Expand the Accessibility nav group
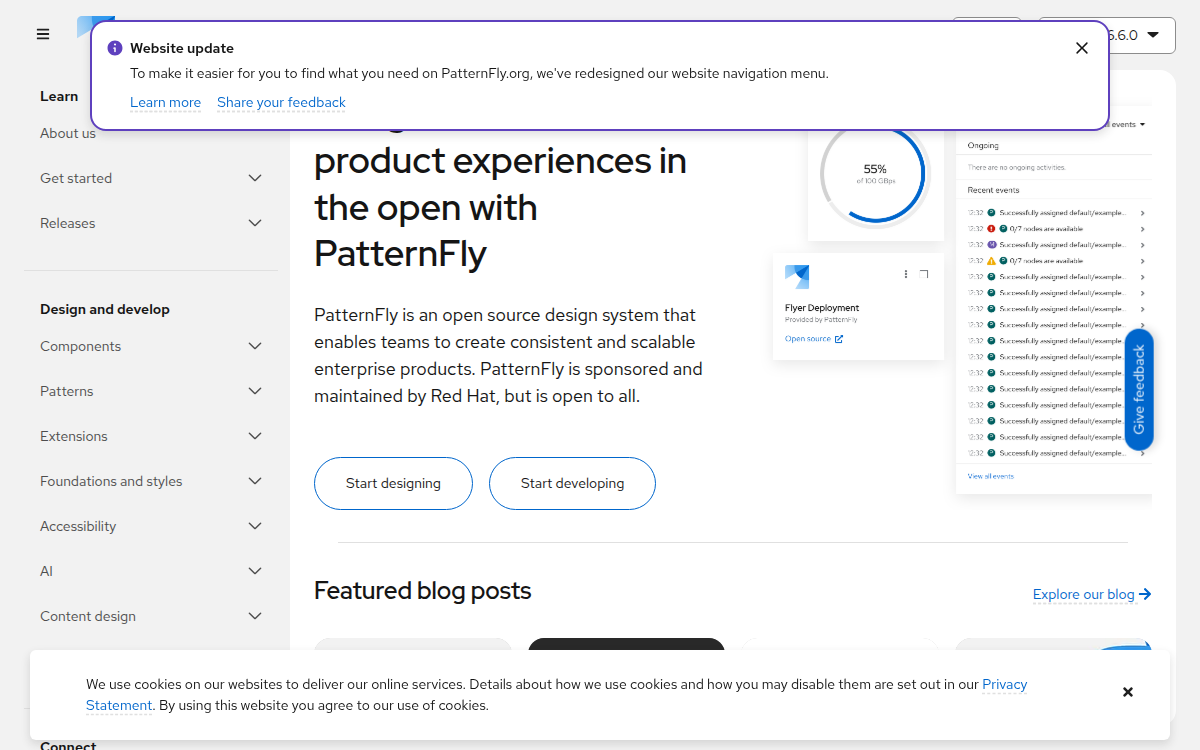This screenshot has height=750, width=1200. [151, 526]
